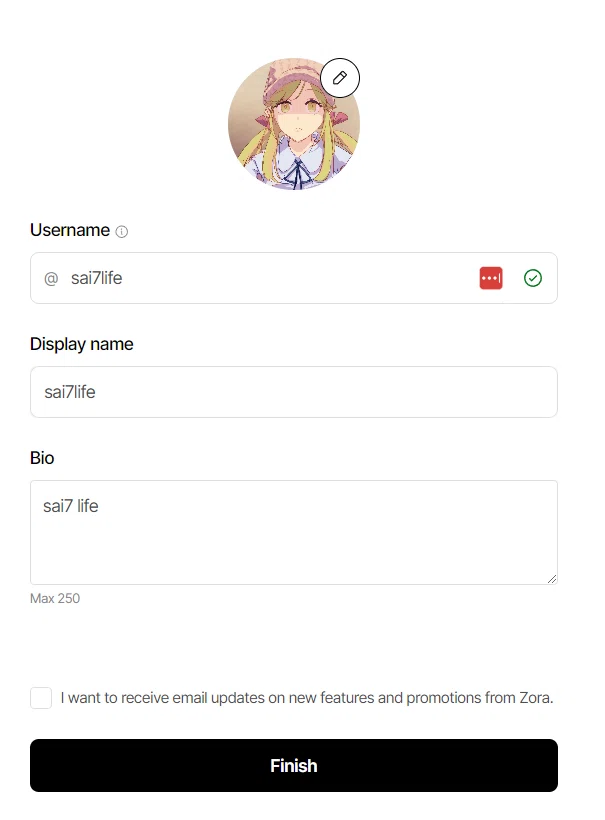Open the Username info tooltip icon
605x820 pixels.
(x=121, y=232)
